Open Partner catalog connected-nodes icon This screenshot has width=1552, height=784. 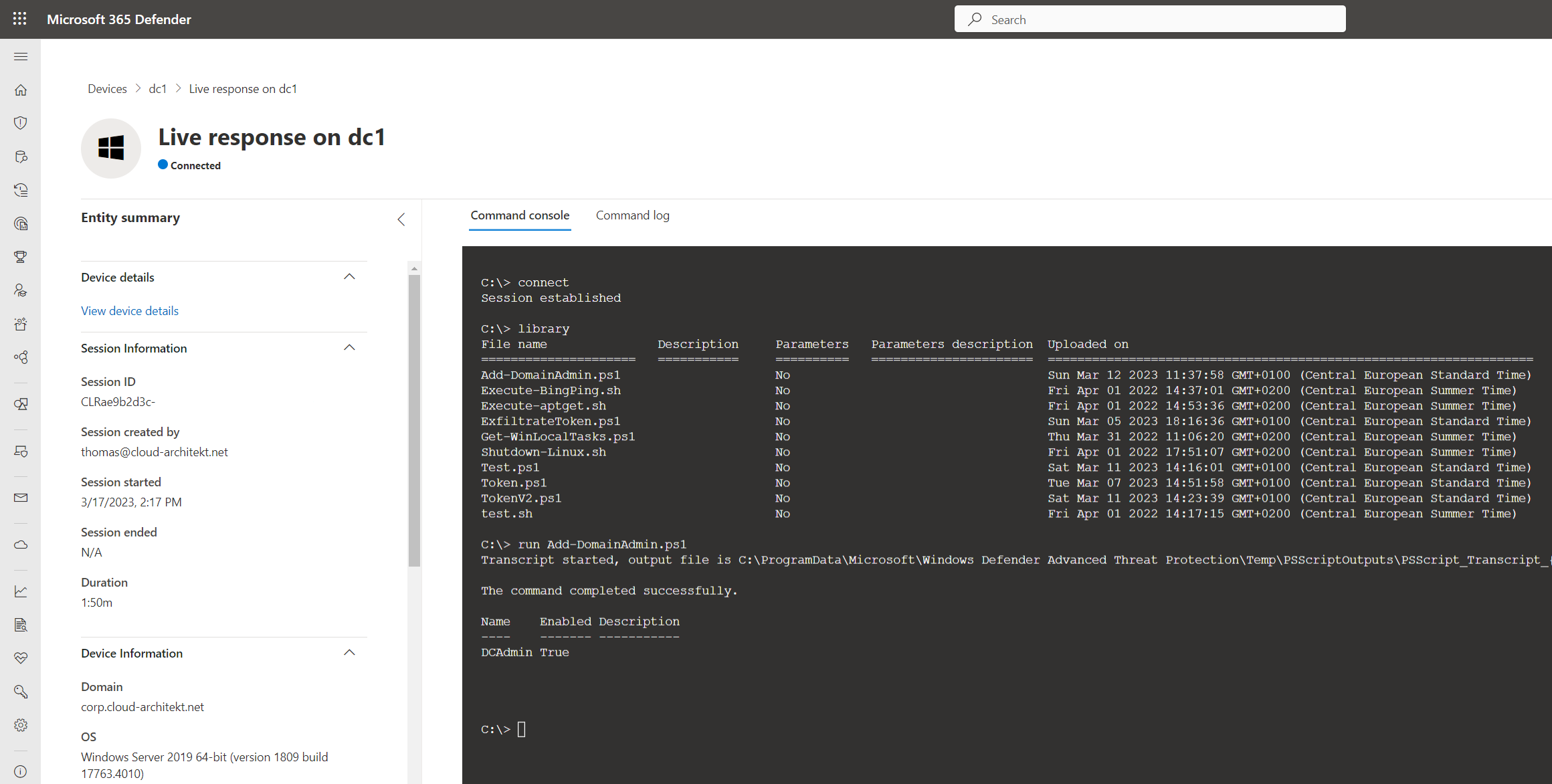tap(21, 357)
